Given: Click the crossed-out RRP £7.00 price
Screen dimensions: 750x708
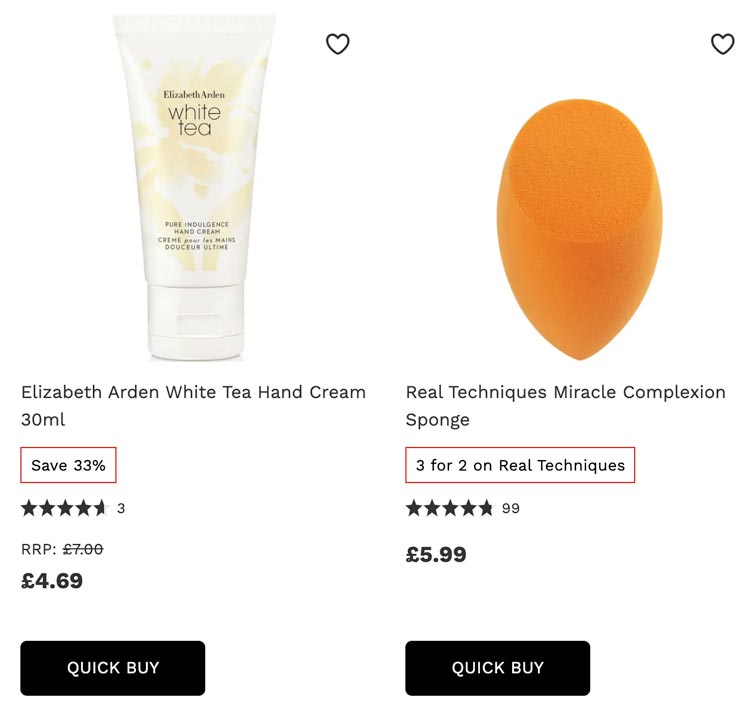Looking at the screenshot, I should click(83, 549).
